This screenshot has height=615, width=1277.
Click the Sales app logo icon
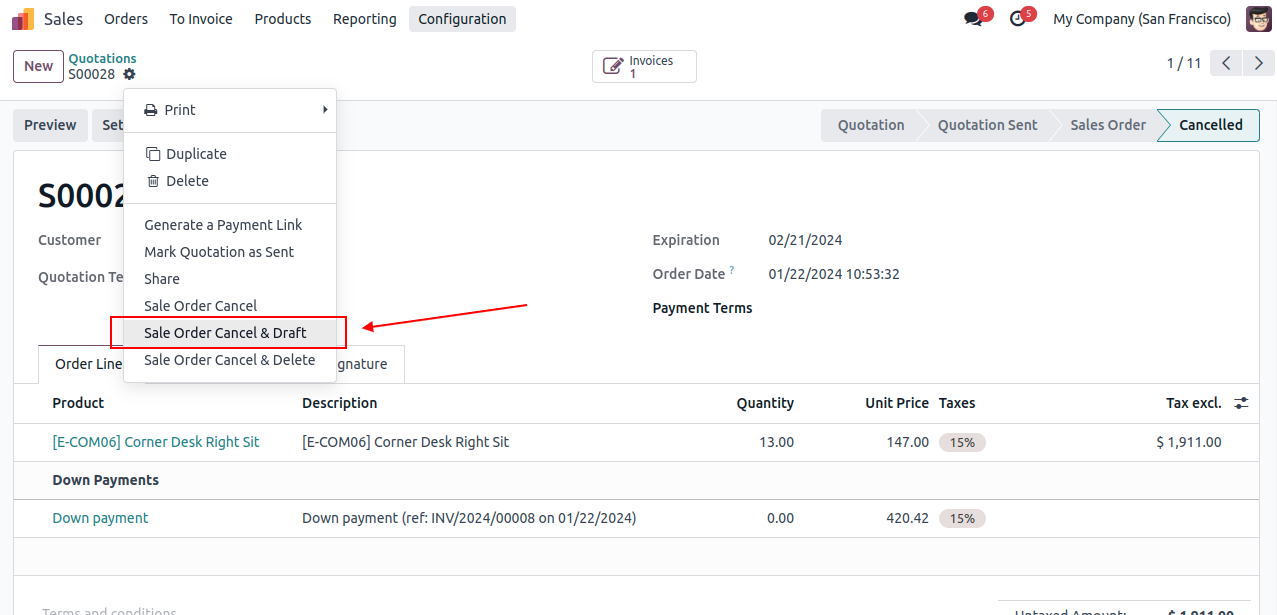[23, 19]
